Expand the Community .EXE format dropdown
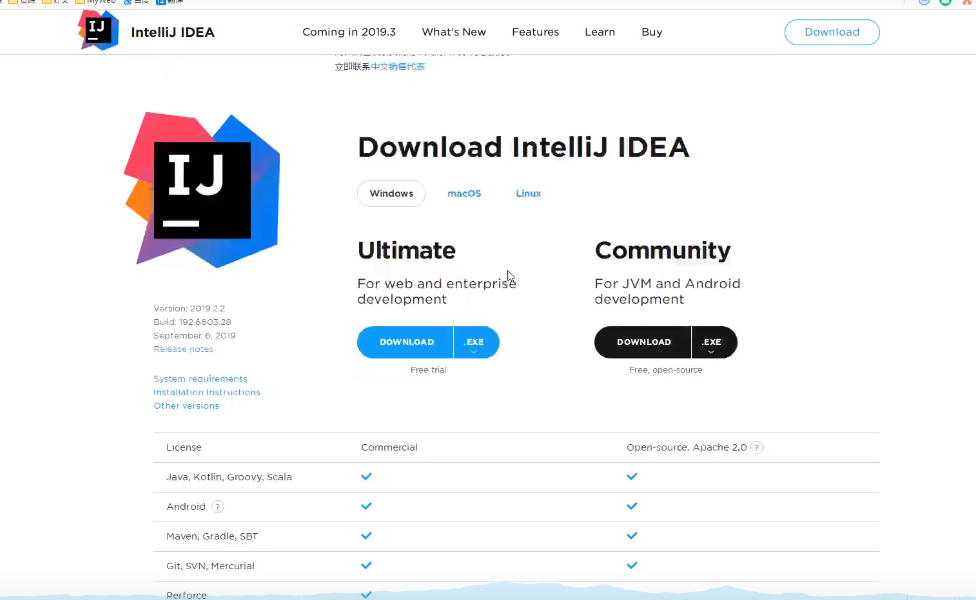Screen dimensions: 976x600 (x=714, y=342)
